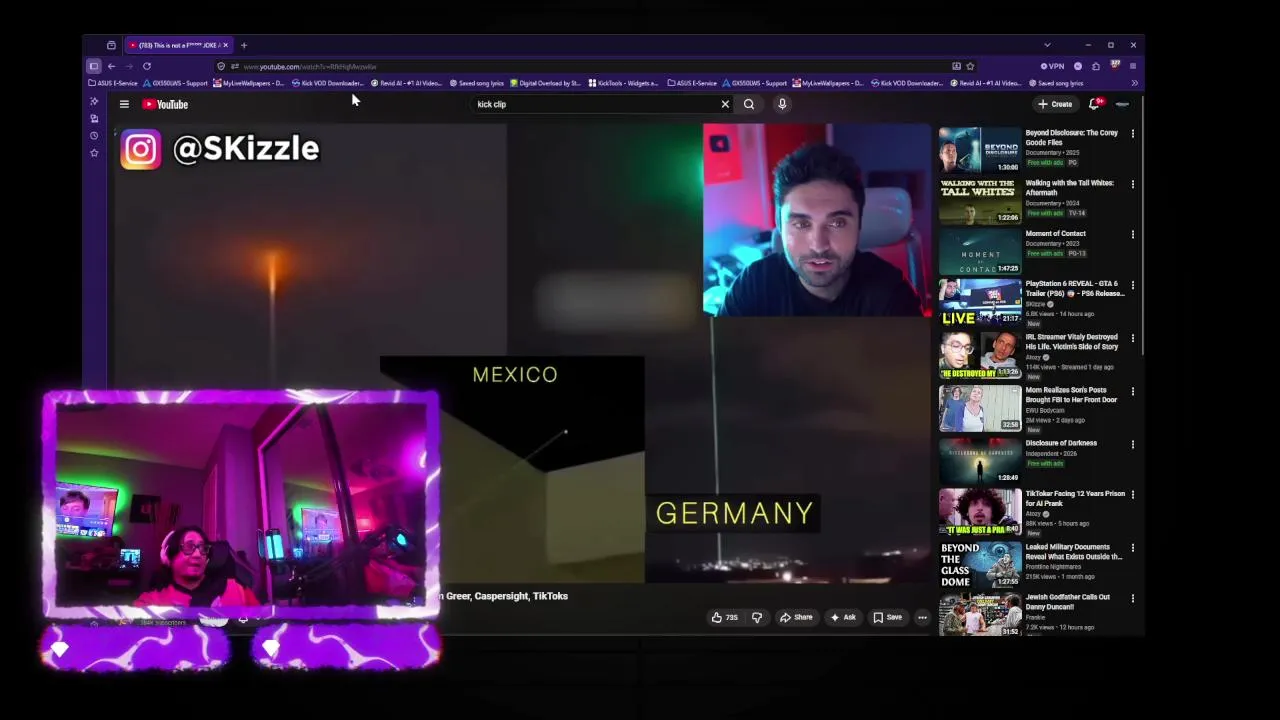Reload the page with the refresh icon
Image resolution: width=1280 pixels, height=720 pixels.
pyautogui.click(x=146, y=66)
